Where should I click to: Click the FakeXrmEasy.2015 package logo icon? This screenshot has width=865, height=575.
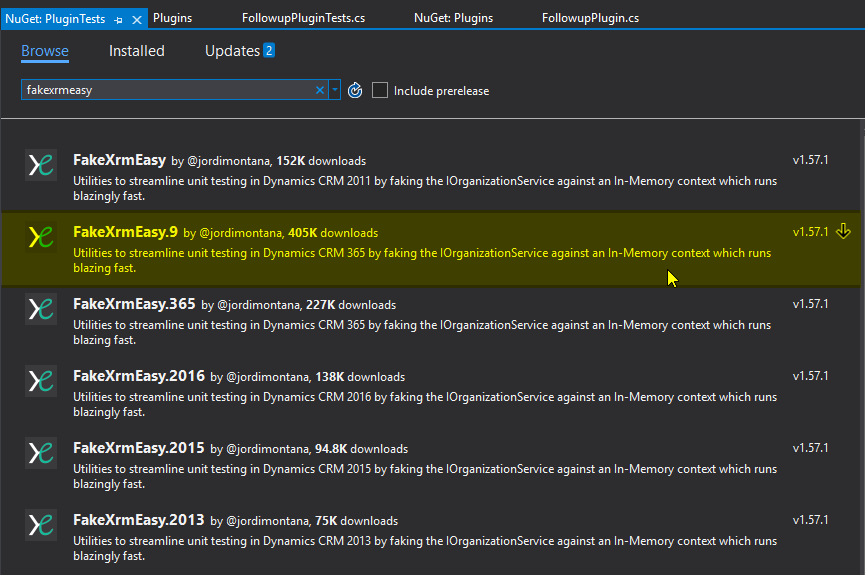coord(41,452)
